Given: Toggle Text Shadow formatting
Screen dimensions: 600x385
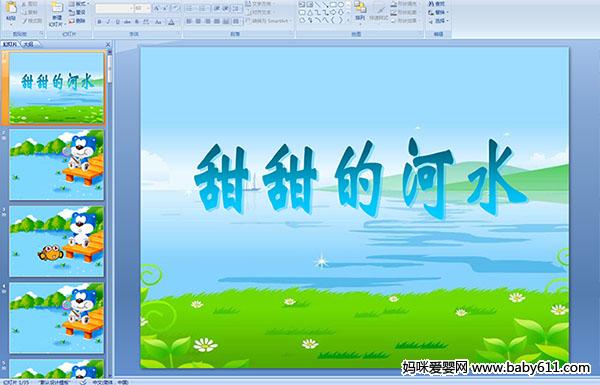Looking at the screenshot, I should [137, 22].
